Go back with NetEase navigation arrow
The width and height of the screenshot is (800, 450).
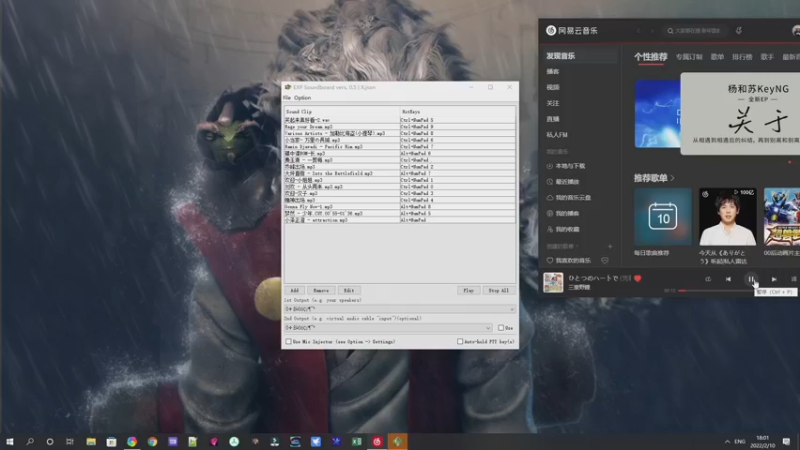click(638, 31)
